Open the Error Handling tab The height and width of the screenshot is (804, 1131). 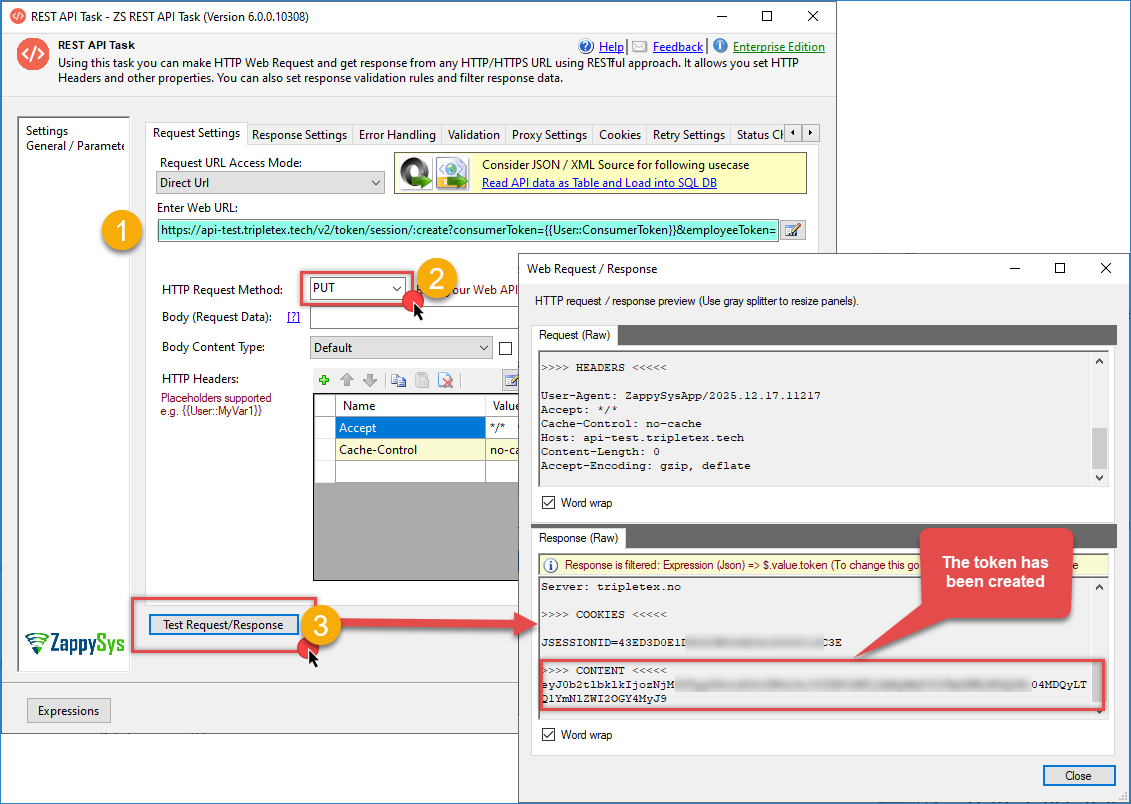pyautogui.click(x=397, y=135)
